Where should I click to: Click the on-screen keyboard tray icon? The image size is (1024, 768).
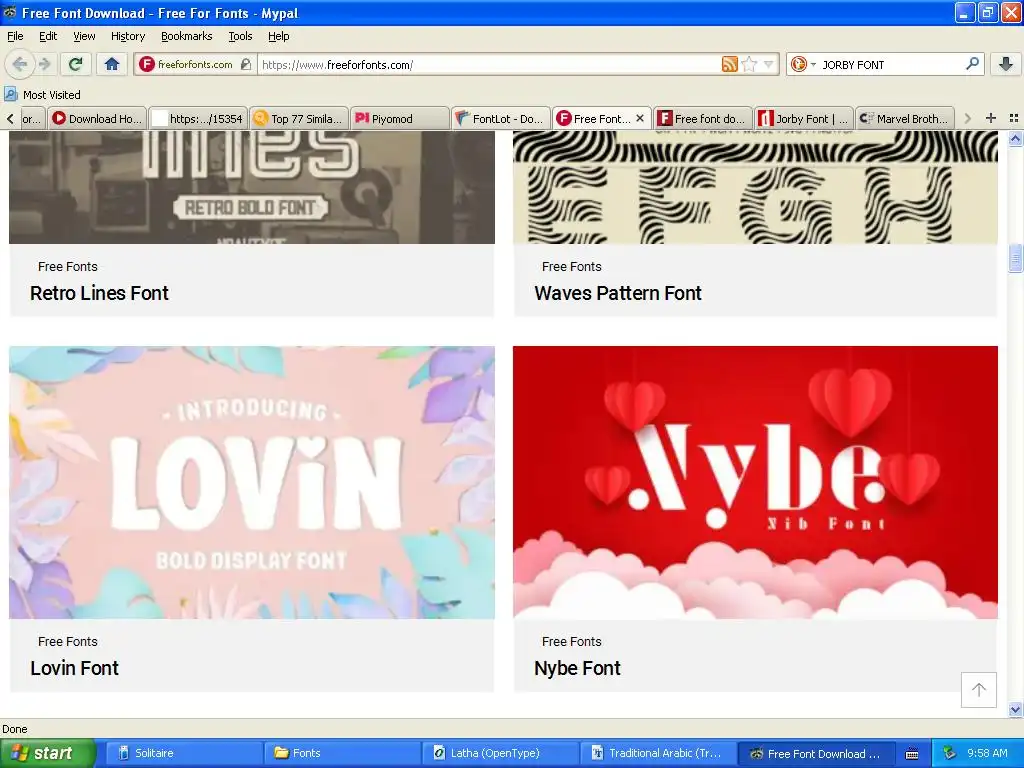point(912,754)
